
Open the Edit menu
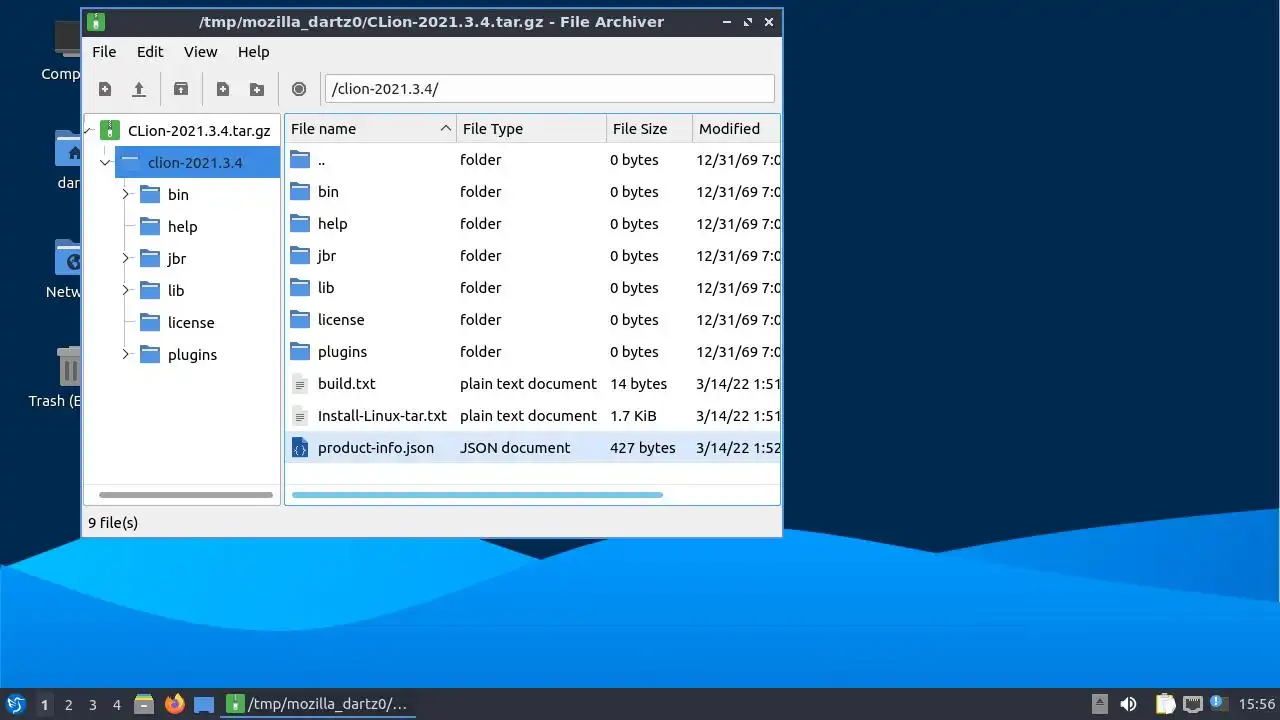pyautogui.click(x=150, y=52)
